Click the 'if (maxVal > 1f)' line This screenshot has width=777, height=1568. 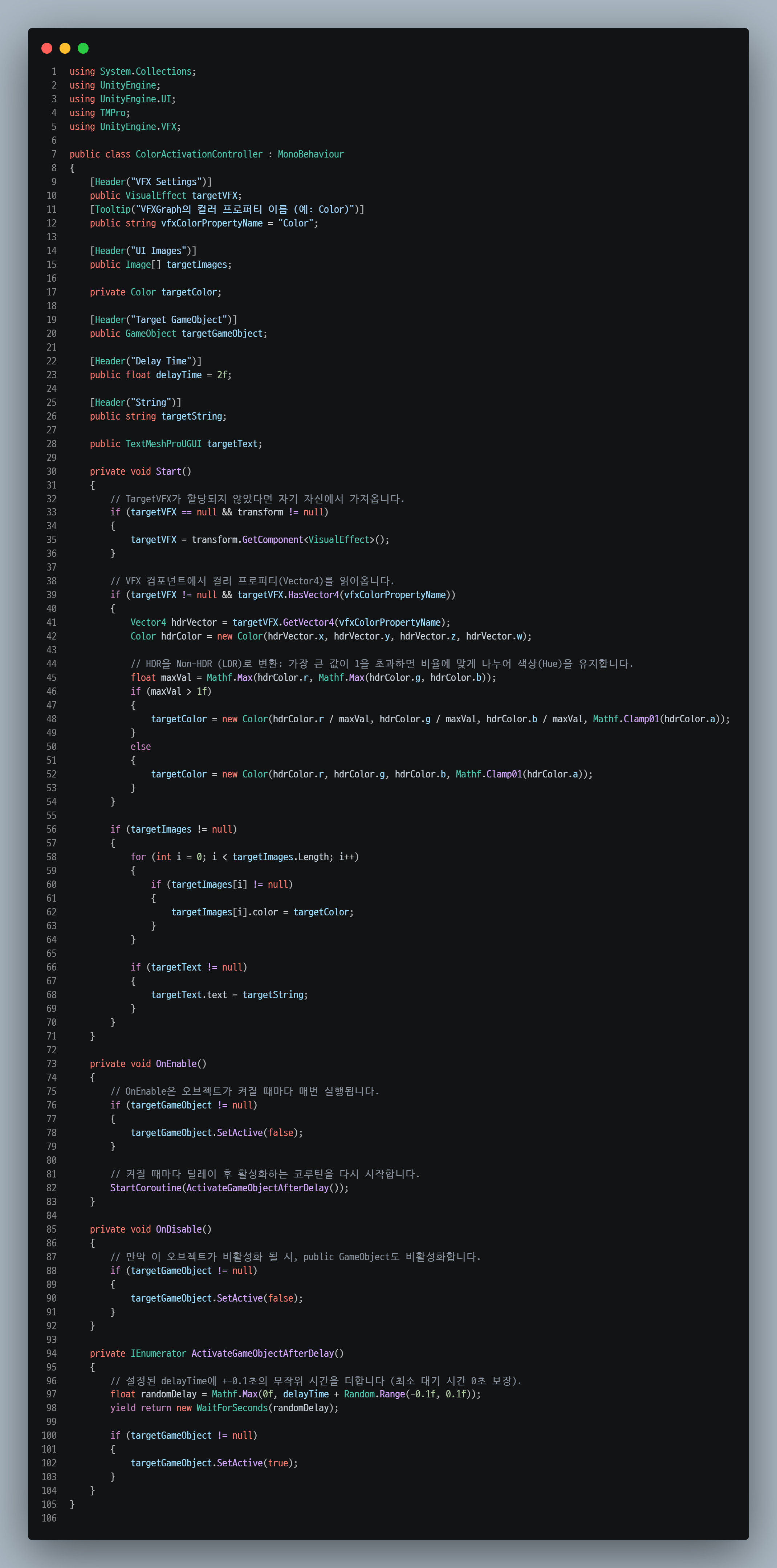pos(171,691)
